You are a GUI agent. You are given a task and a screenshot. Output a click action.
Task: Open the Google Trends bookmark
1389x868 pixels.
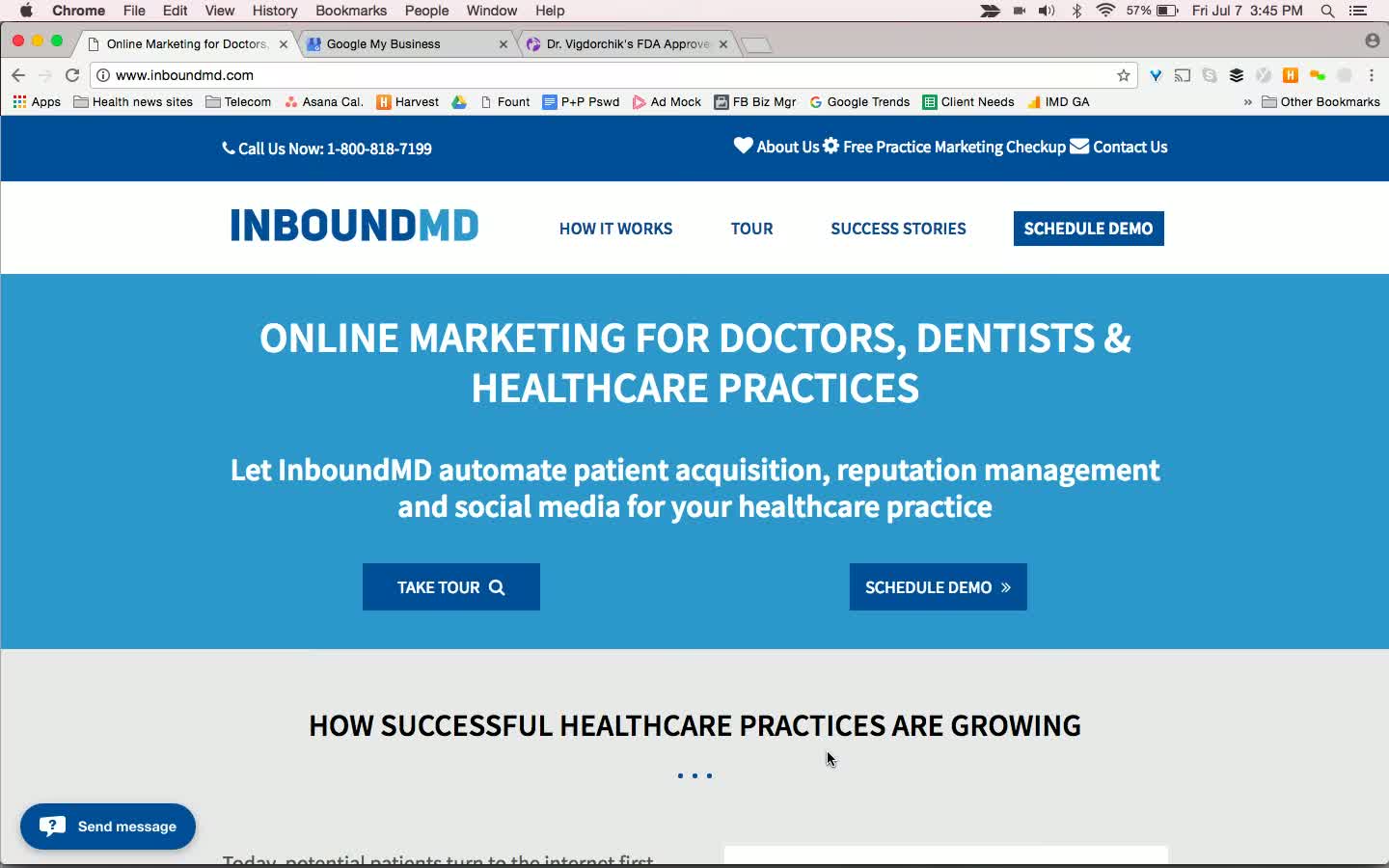(859, 102)
